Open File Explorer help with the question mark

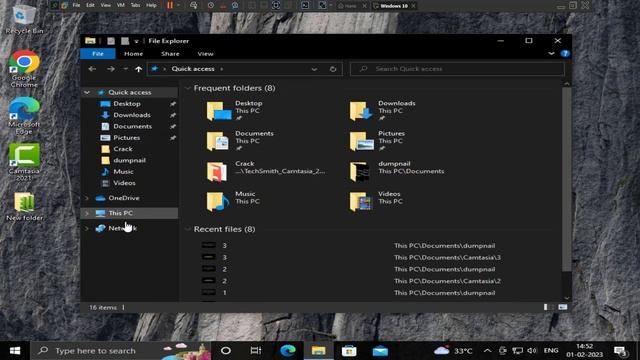[565, 53]
